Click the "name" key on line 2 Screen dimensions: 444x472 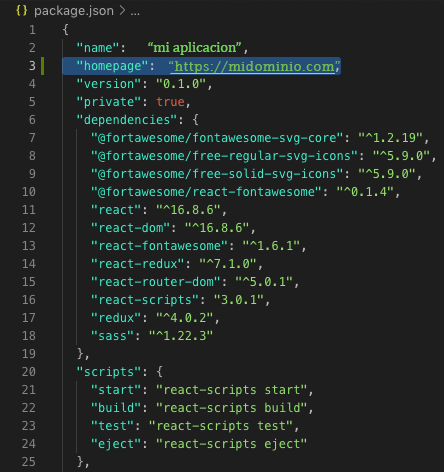[x=98, y=48]
